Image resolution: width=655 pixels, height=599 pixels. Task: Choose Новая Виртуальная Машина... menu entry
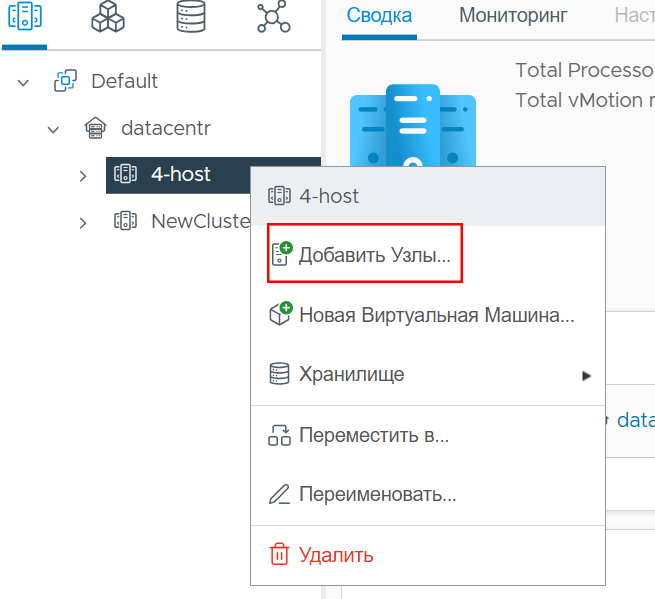click(x=428, y=315)
